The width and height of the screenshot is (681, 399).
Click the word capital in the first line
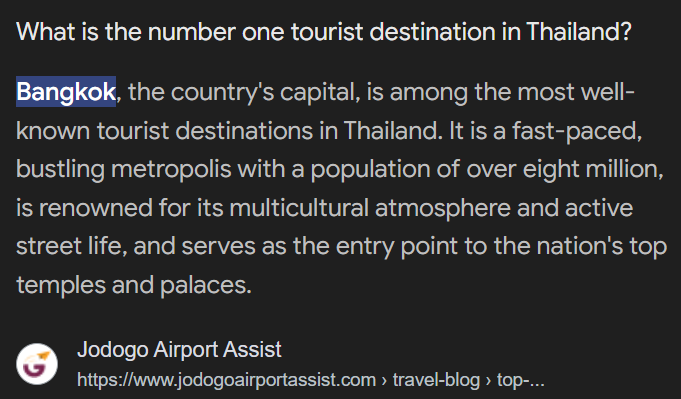[x=320, y=92]
